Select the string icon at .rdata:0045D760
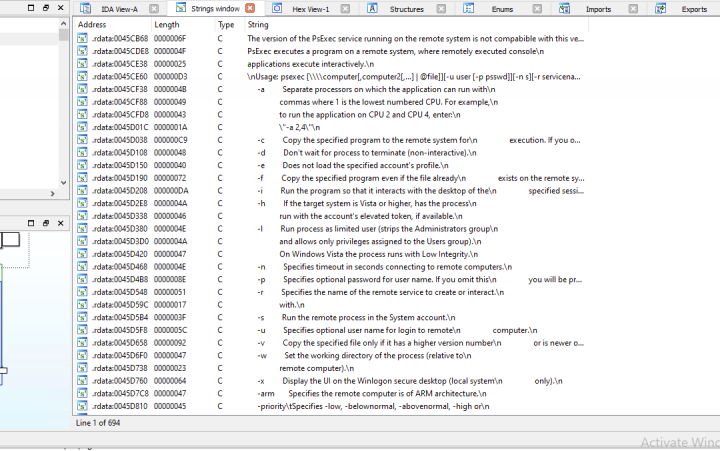The width and height of the screenshot is (720, 451). point(82,381)
